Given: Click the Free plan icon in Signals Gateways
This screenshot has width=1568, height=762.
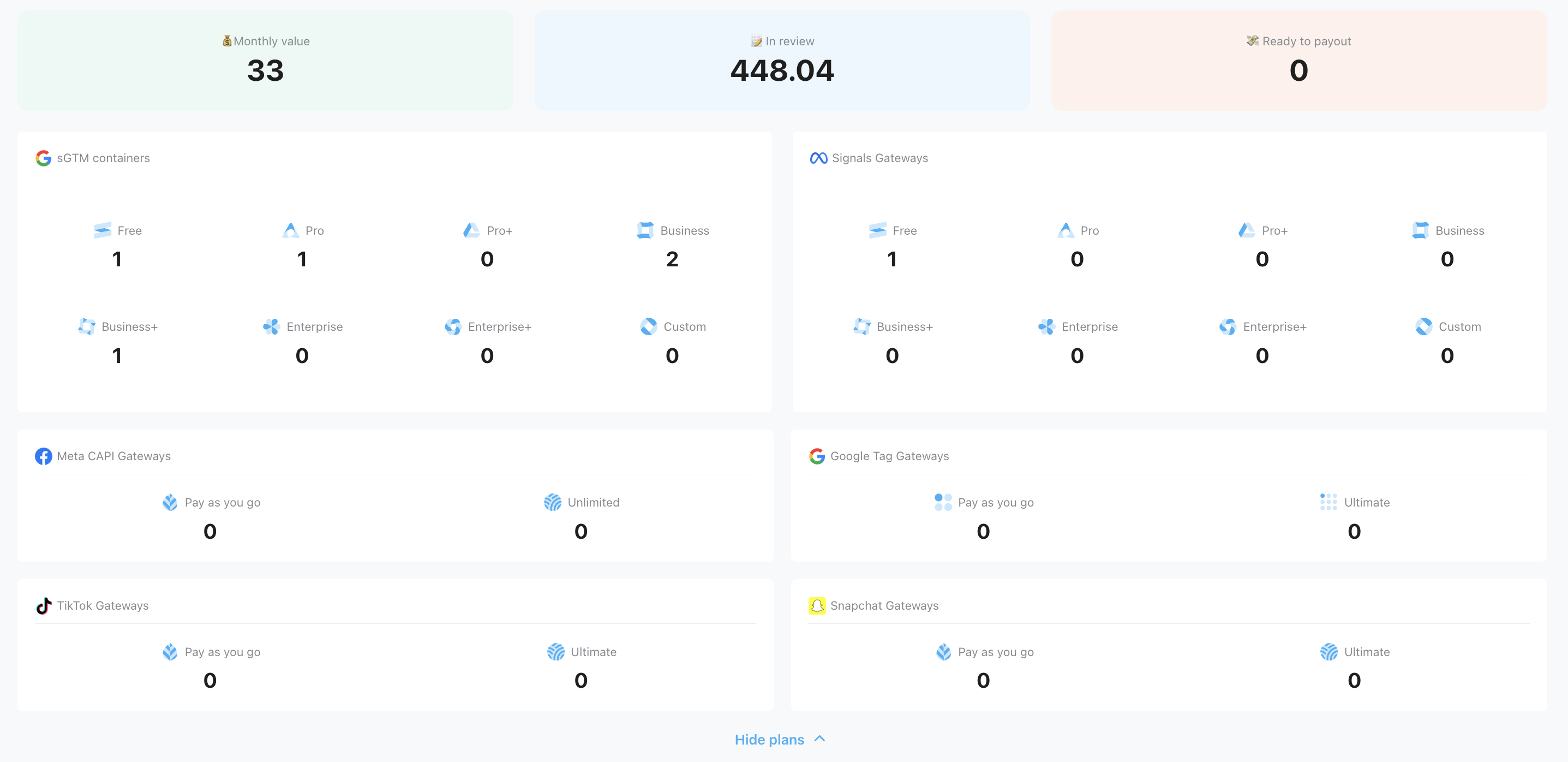Looking at the screenshot, I should click(x=878, y=230).
